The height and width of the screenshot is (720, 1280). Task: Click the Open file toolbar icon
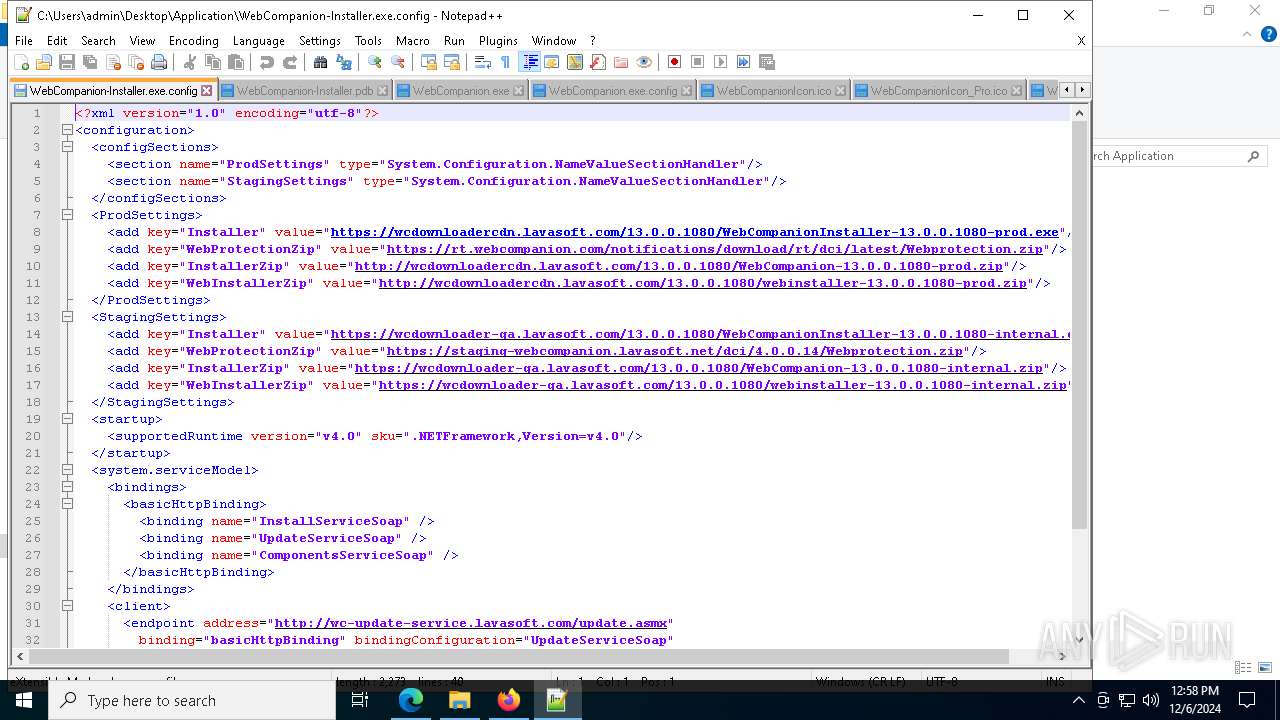tap(44, 62)
